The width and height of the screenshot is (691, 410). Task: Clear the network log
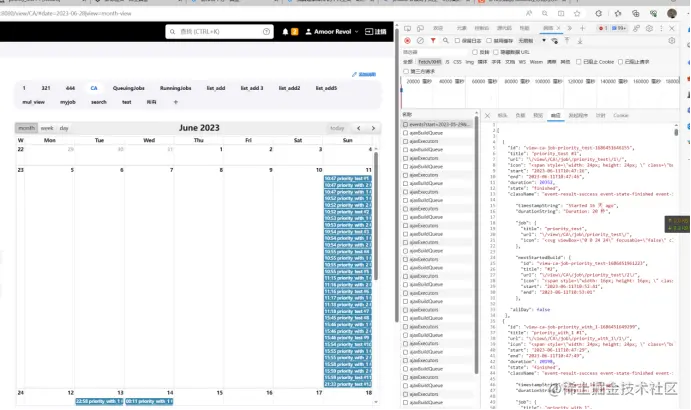click(420, 41)
